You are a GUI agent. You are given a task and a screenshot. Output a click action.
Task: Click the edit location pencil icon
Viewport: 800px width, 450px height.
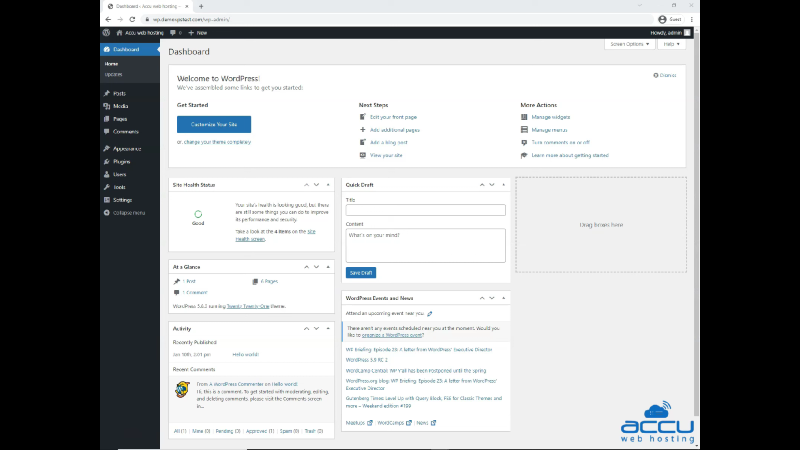(429, 313)
